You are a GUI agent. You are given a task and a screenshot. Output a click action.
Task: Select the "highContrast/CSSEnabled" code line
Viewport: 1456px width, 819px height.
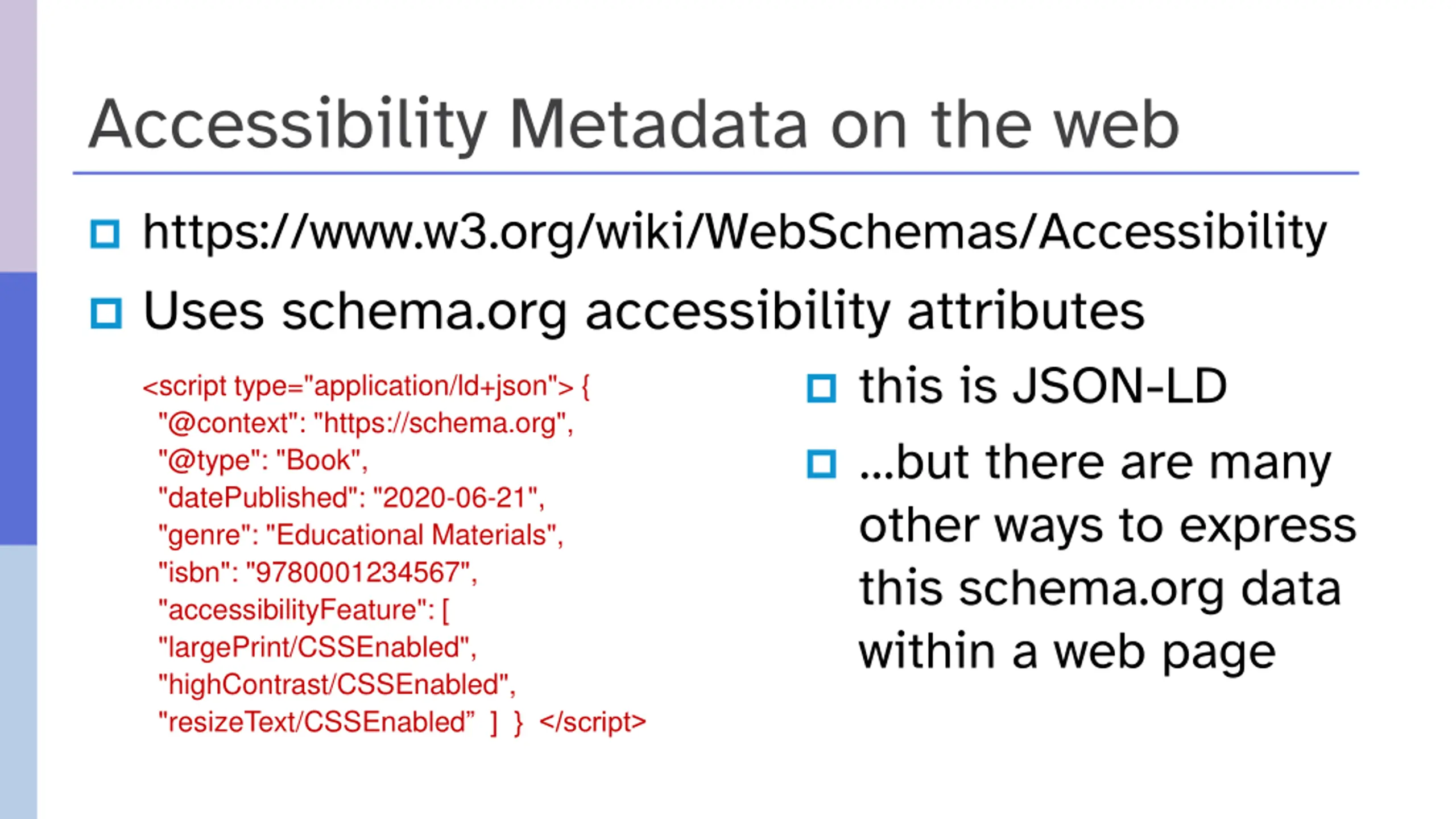pyautogui.click(x=337, y=685)
